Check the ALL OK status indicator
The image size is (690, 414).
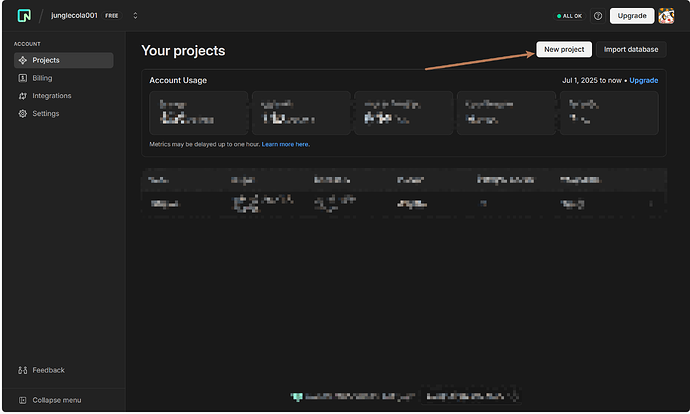pyautogui.click(x=569, y=16)
